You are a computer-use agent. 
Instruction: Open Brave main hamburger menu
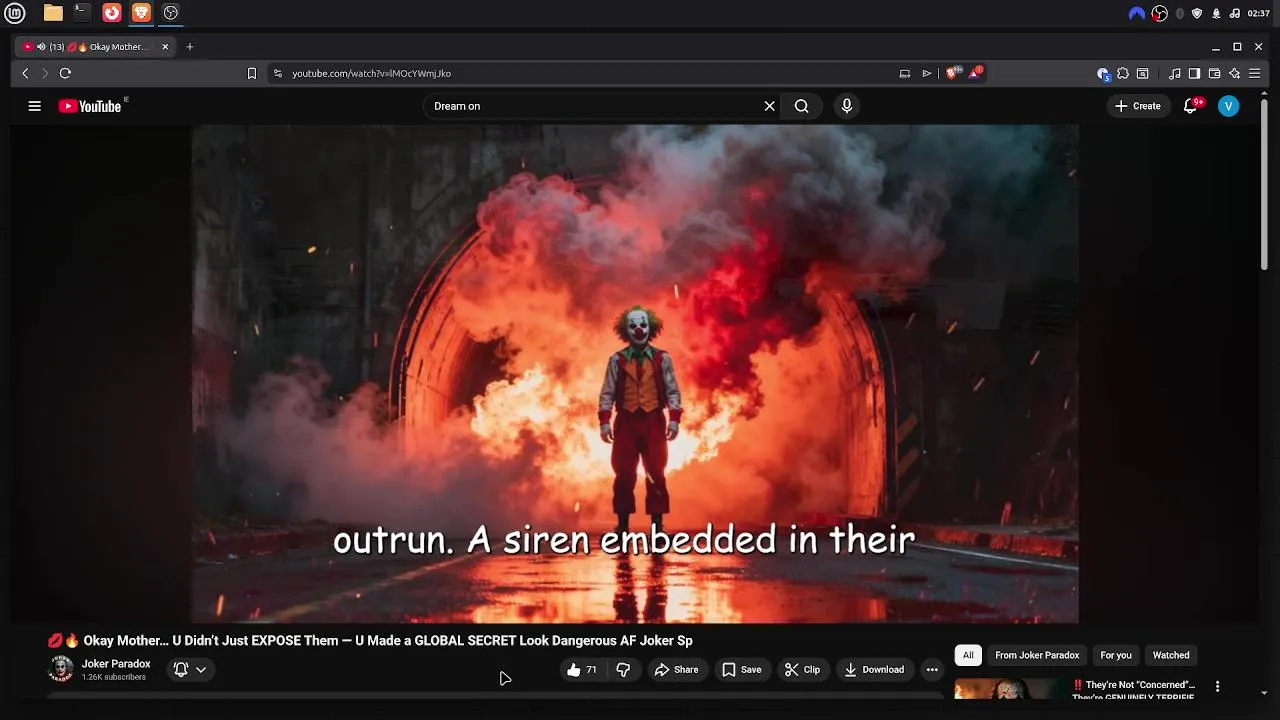pos(1254,73)
